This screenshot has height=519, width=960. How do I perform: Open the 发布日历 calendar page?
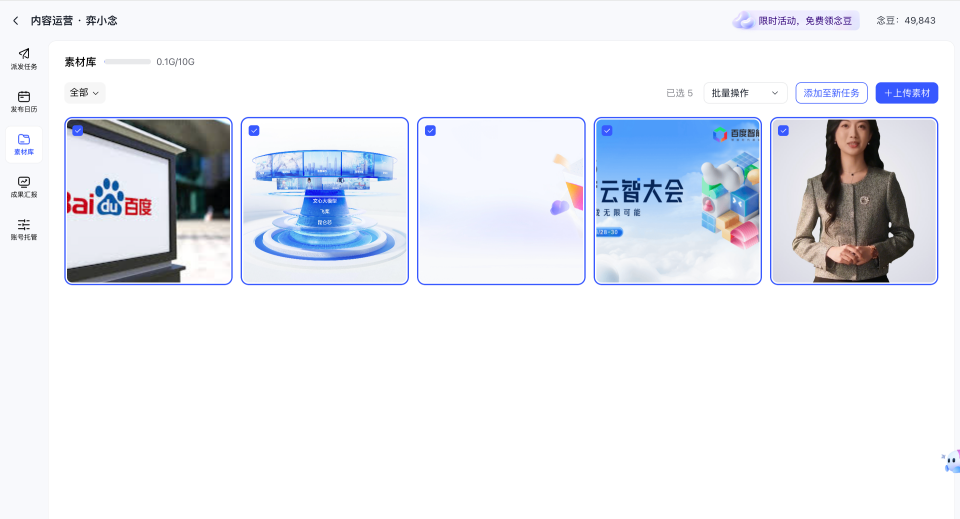click(x=24, y=101)
